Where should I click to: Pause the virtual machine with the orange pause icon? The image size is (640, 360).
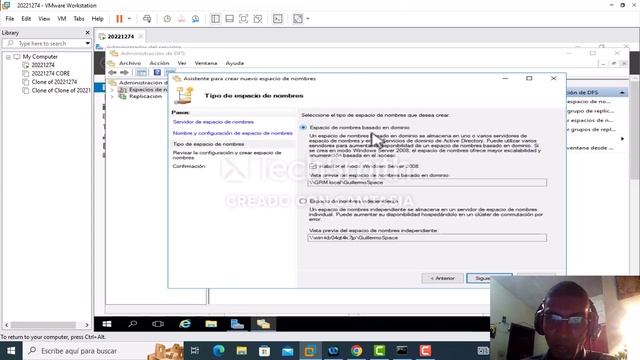[119, 19]
